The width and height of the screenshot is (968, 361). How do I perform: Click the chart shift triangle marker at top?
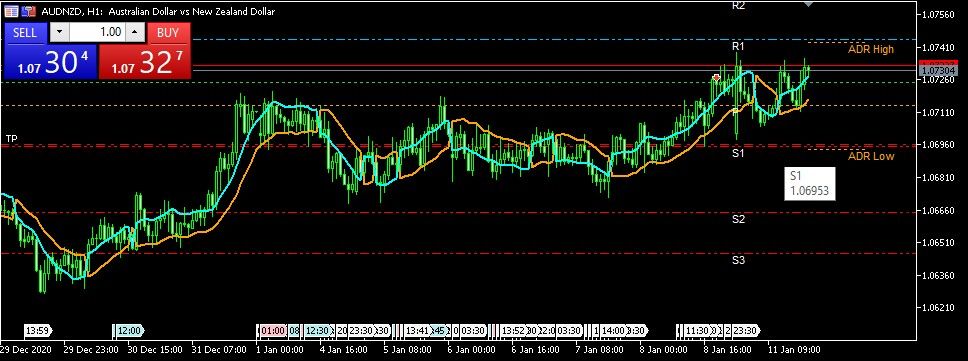(x=809, y=4)
